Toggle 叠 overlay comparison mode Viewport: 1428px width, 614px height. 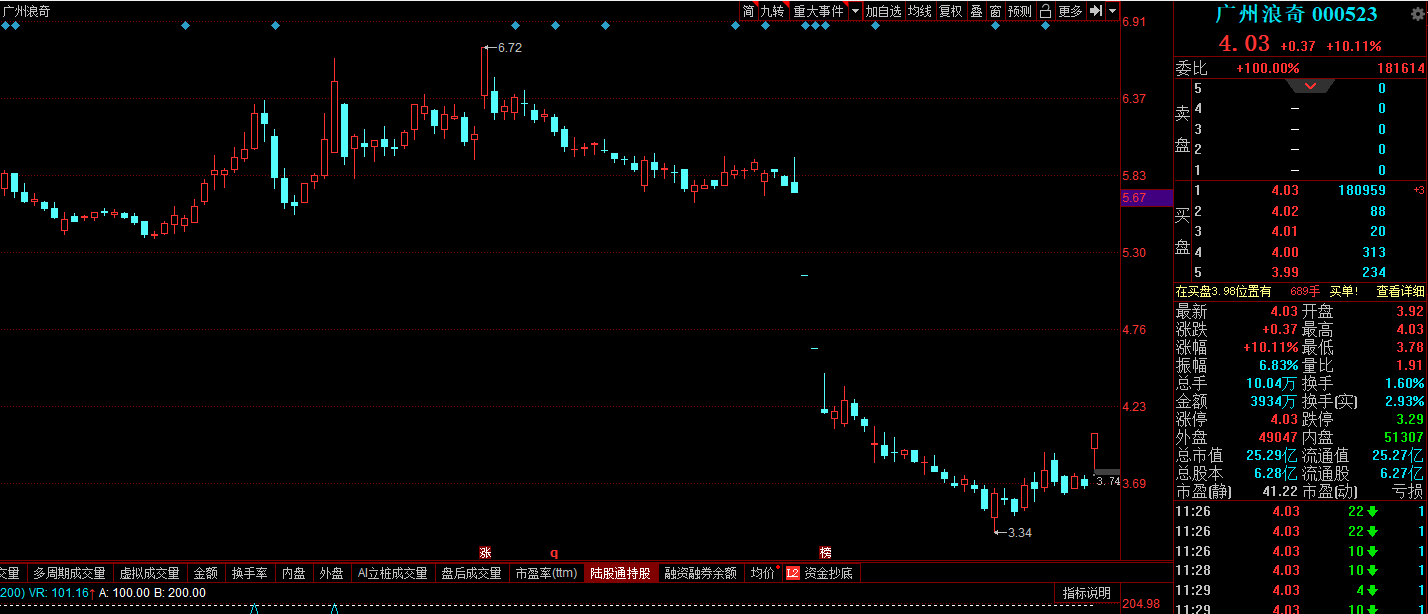coord(976,11)
